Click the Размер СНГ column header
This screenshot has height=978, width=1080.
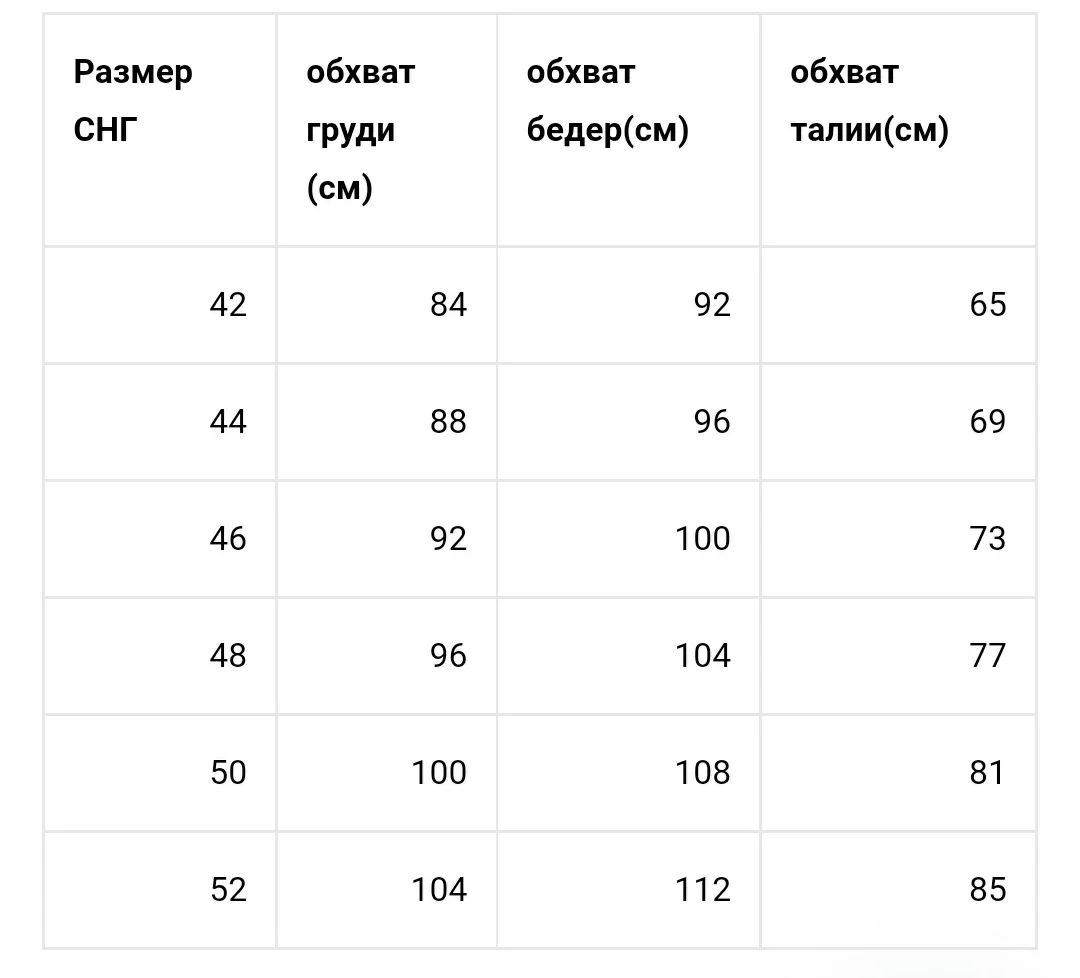160,129
